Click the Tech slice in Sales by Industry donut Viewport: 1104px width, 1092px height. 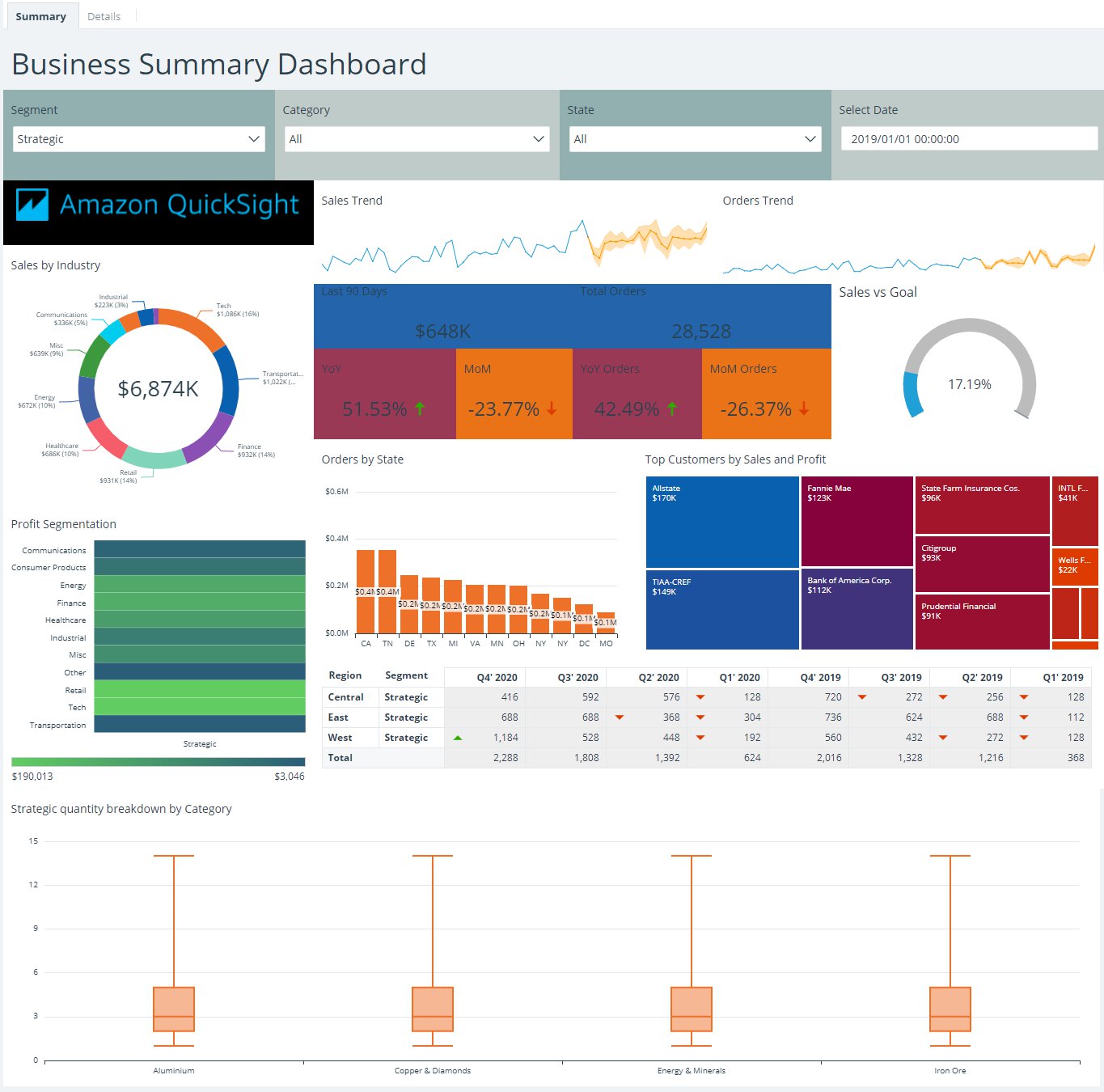click(201, 325)
